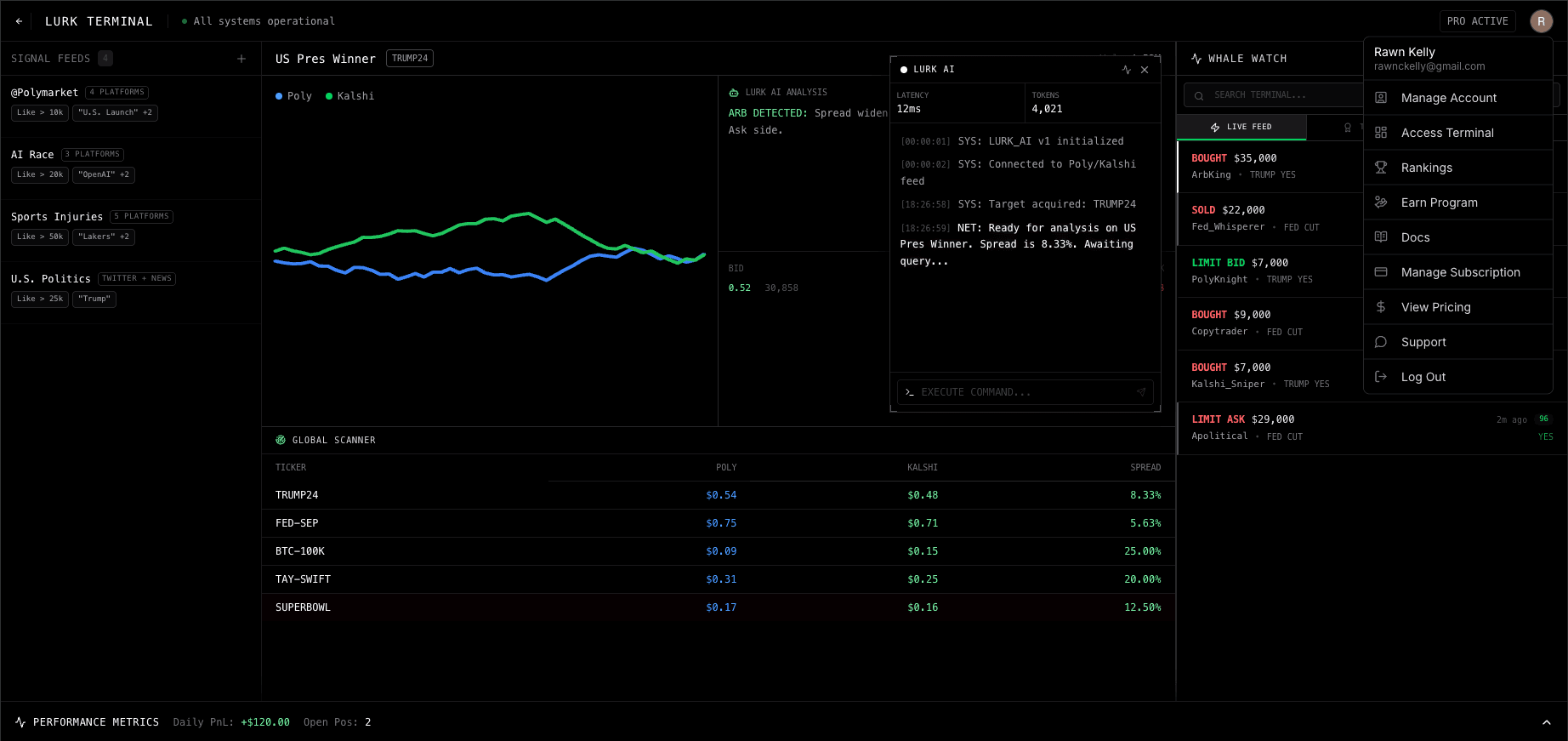Select the FED-SEP scanner row
Screen dimensions: 1568x741
(719, 523)
